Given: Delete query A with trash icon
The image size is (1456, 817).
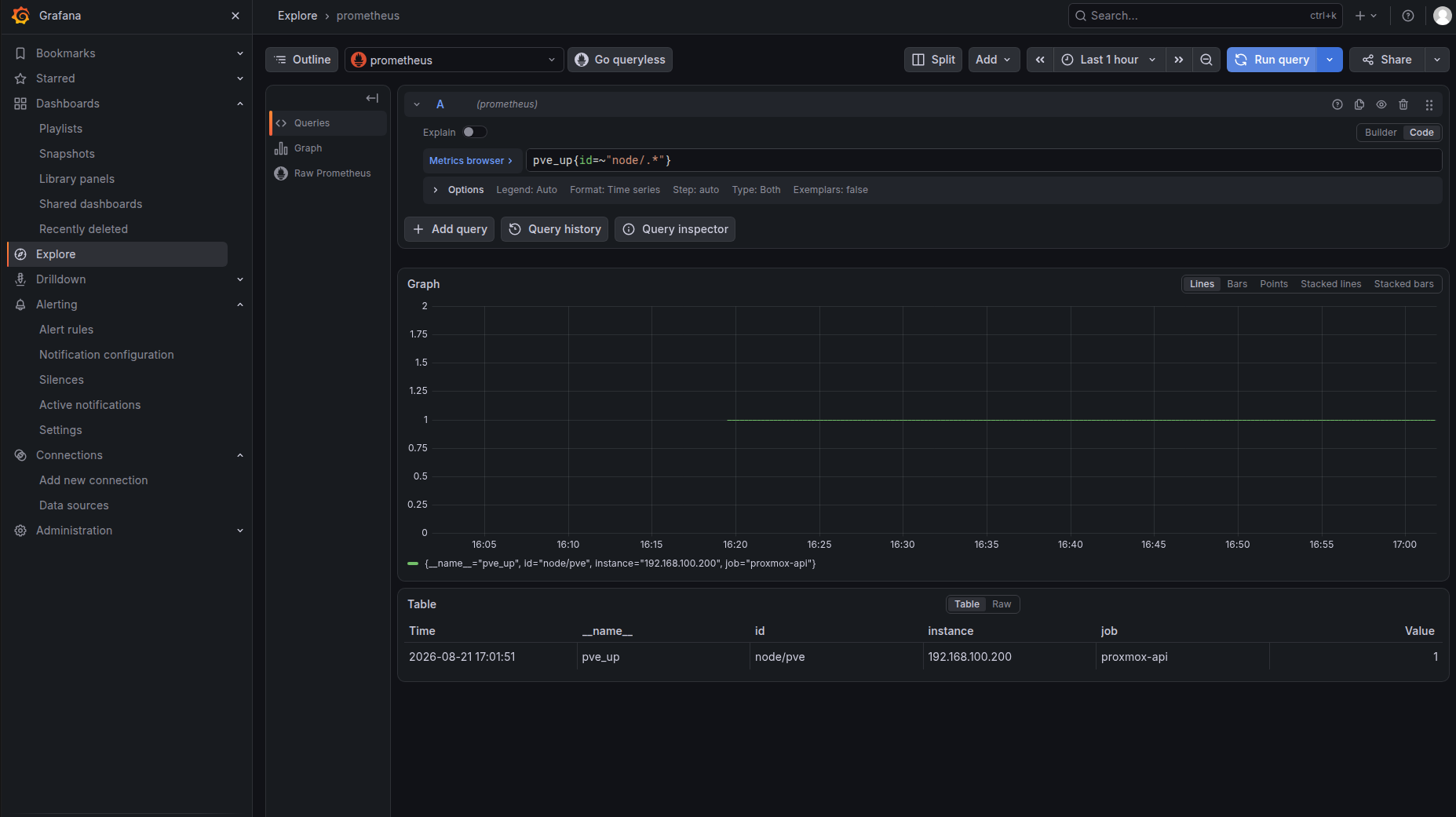Looking at the screenshot, I should click(x=1403, y=104).
